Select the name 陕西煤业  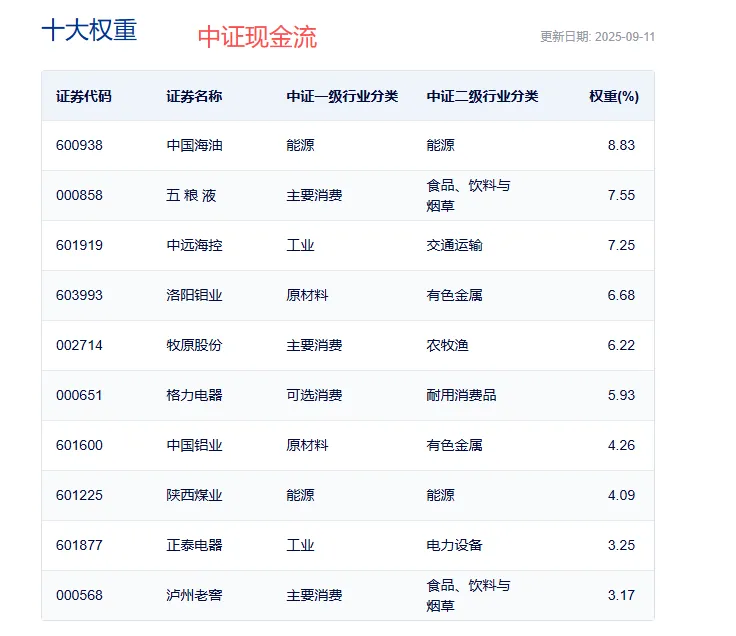coord(194,495)
